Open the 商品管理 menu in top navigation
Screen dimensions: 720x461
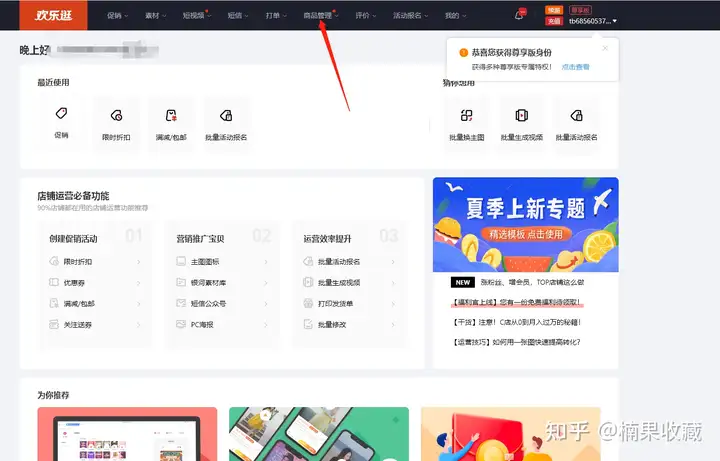pos(321,15)
